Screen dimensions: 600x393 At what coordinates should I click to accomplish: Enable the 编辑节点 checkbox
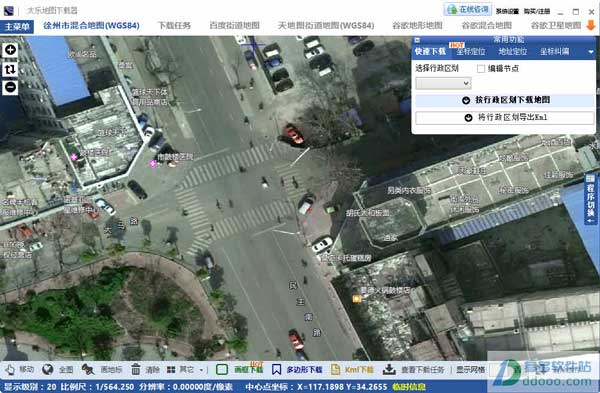[x=481, y=68]
